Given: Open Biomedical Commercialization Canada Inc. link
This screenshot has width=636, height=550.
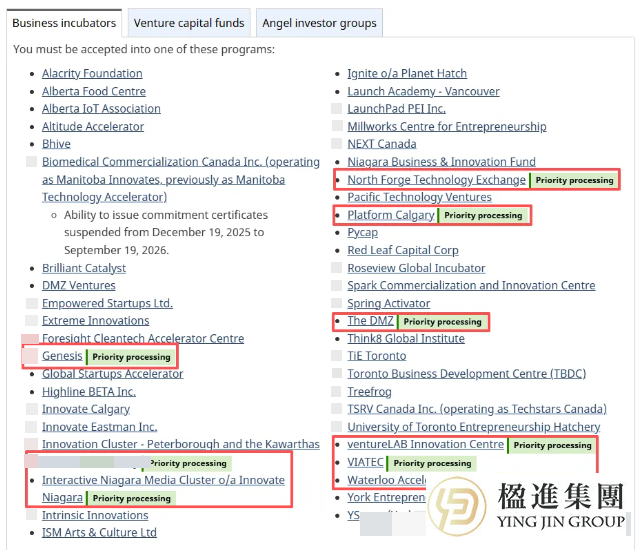Looking at the screenshot, I should (181, 179).
